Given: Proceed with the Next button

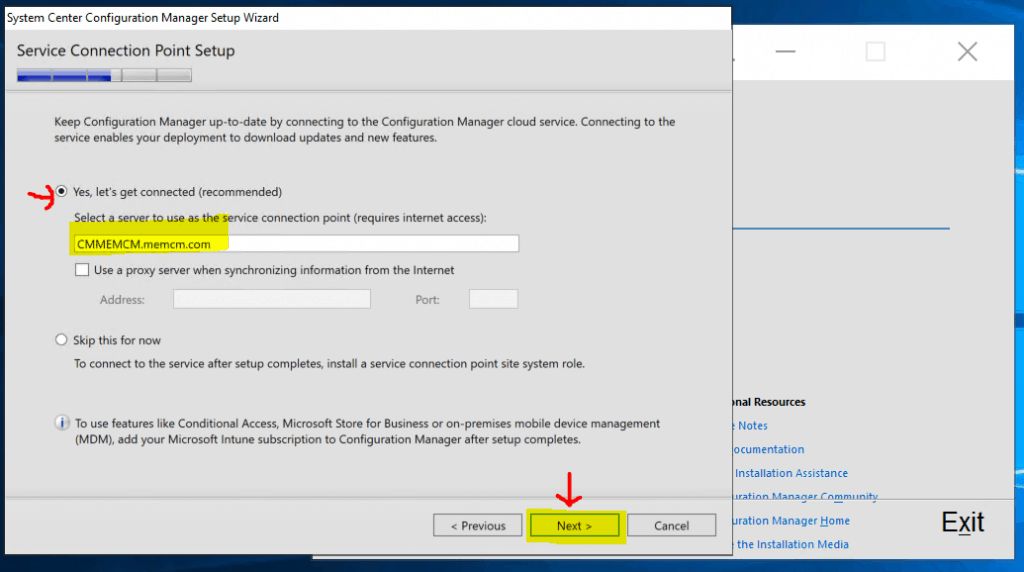Looking at the screenshot, I should tap(574, 526).
